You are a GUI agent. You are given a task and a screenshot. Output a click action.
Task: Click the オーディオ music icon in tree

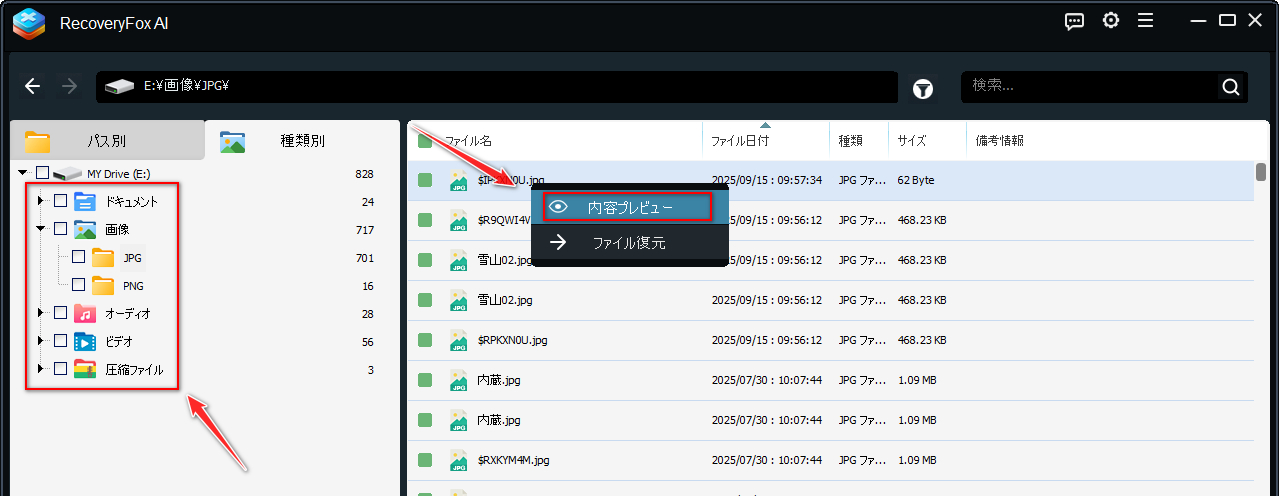[x=85, y=313]
